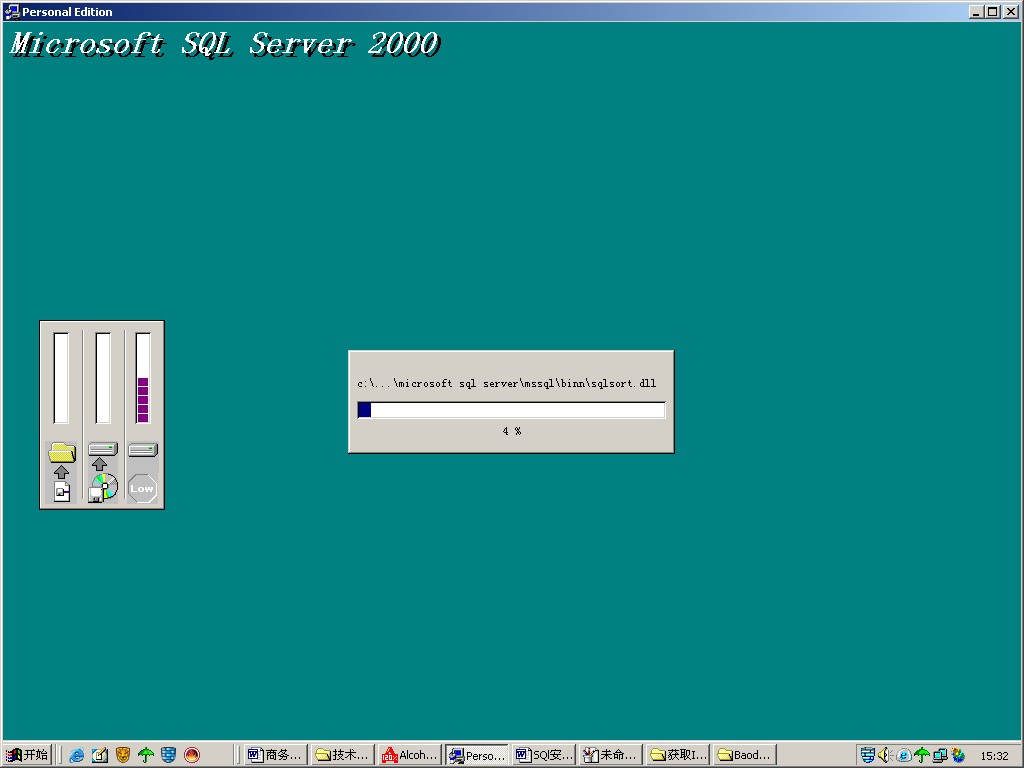Switch to the 商务... Word taskbar button
1024x768 pixels.
point(275,755)
